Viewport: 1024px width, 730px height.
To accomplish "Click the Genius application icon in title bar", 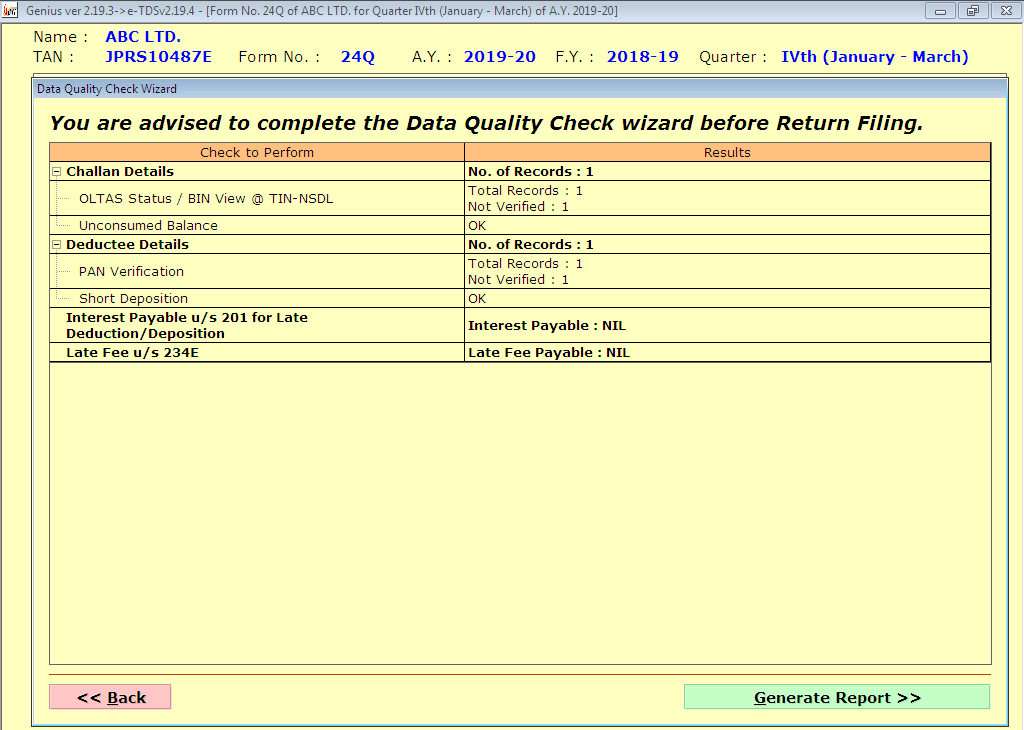I will point(11,10).
